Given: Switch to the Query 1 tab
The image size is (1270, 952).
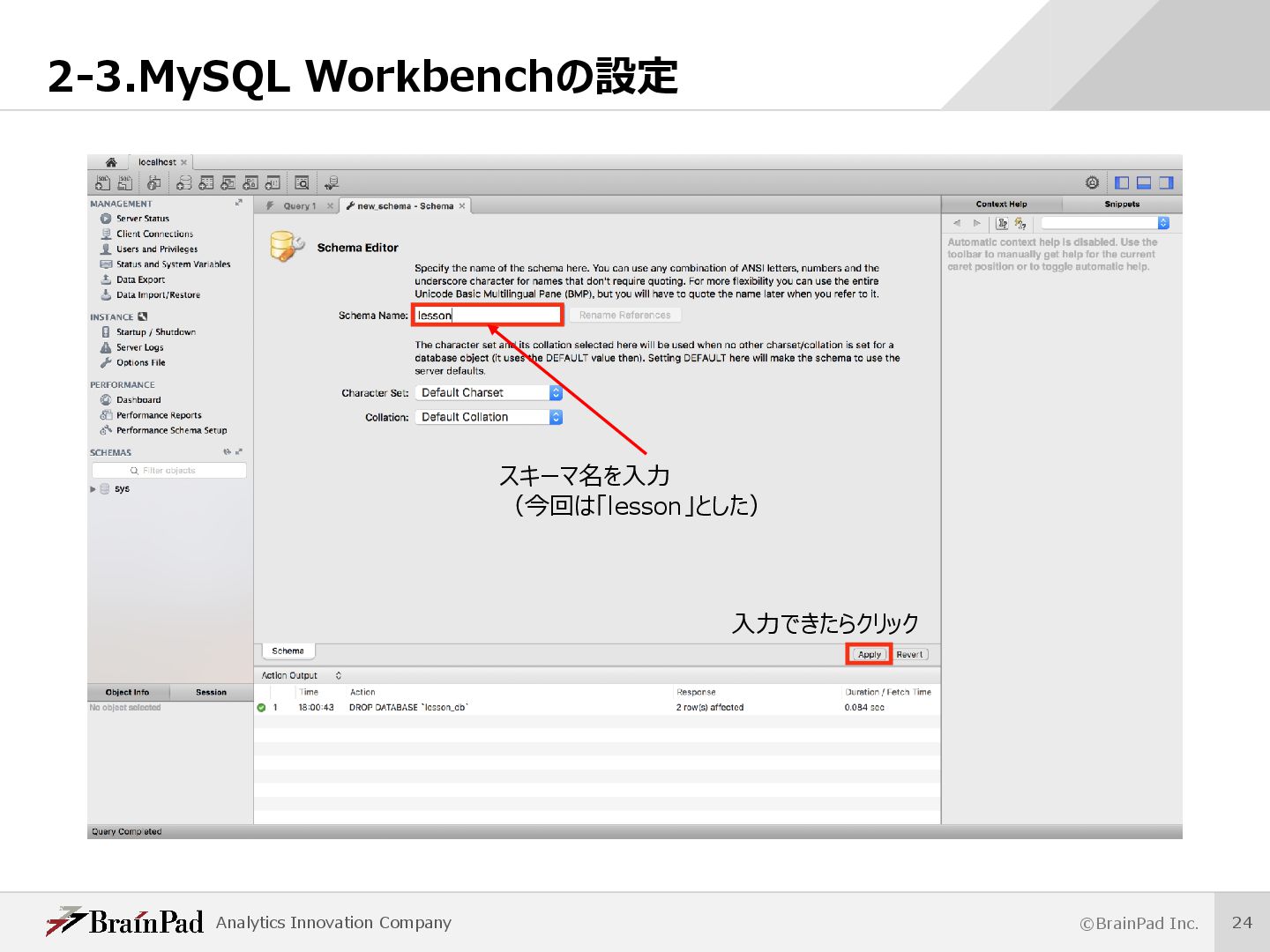Looking at the screenshot, I should (299, 206).
